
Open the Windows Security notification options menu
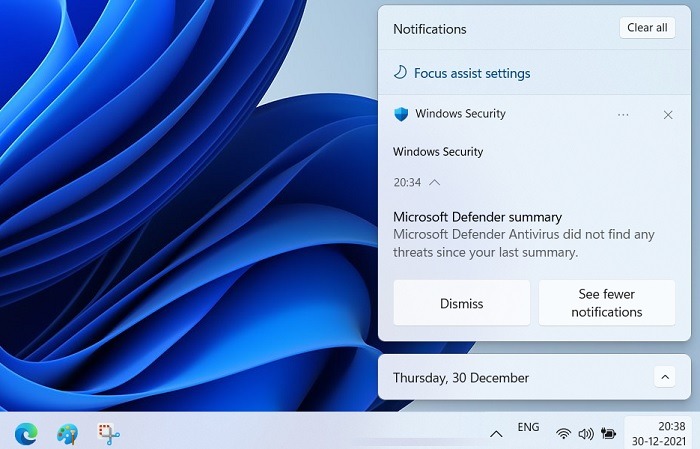[x=623, y=115]
